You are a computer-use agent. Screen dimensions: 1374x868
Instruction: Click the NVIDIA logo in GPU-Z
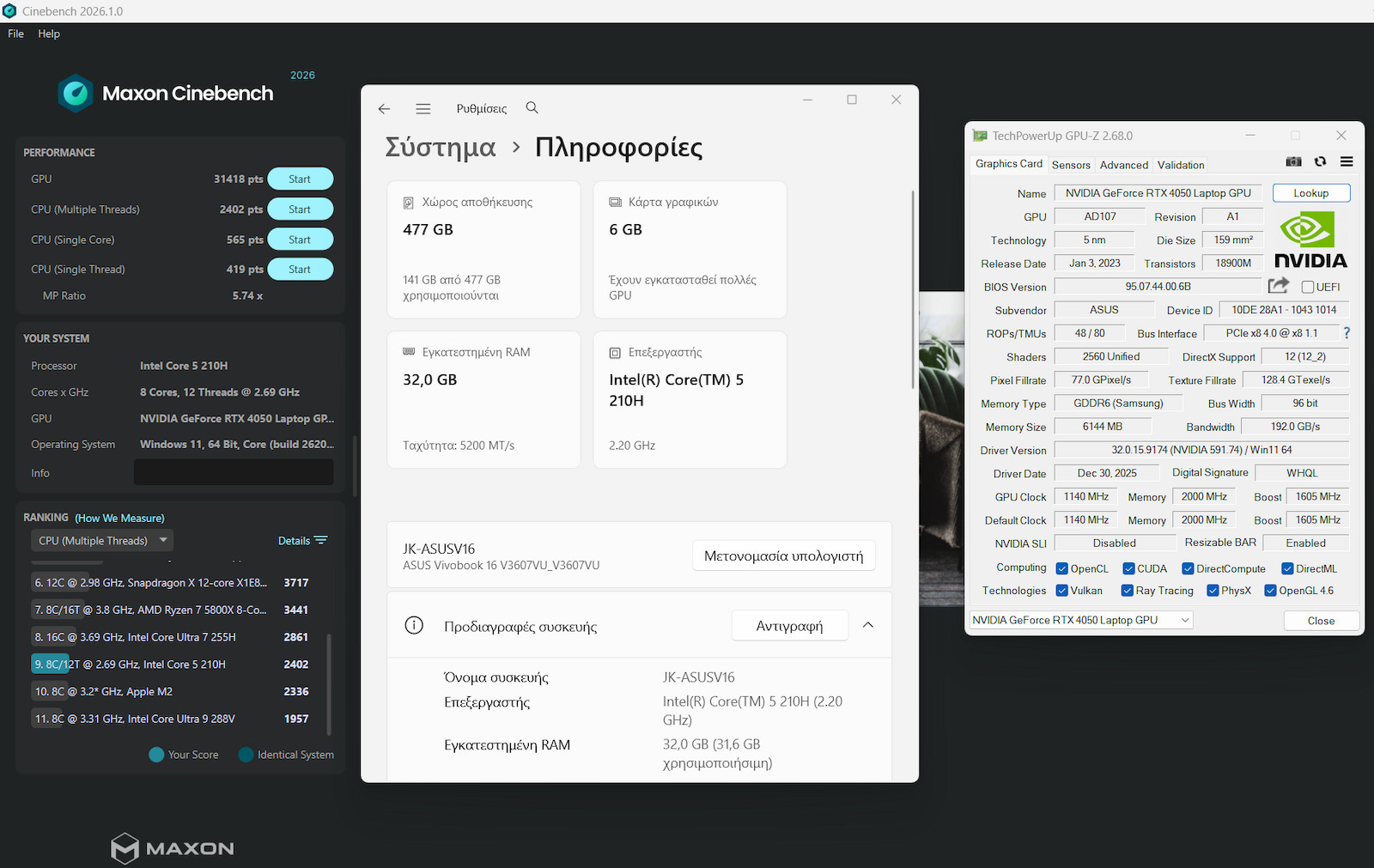pos(1310,241)
